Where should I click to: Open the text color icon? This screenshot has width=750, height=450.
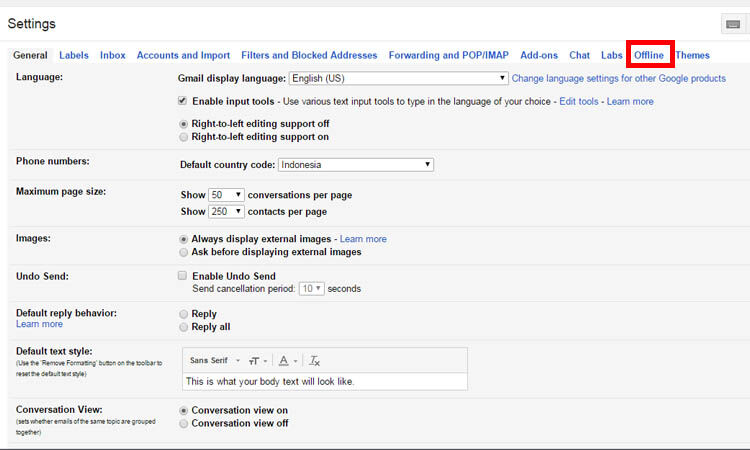[287, 361]
